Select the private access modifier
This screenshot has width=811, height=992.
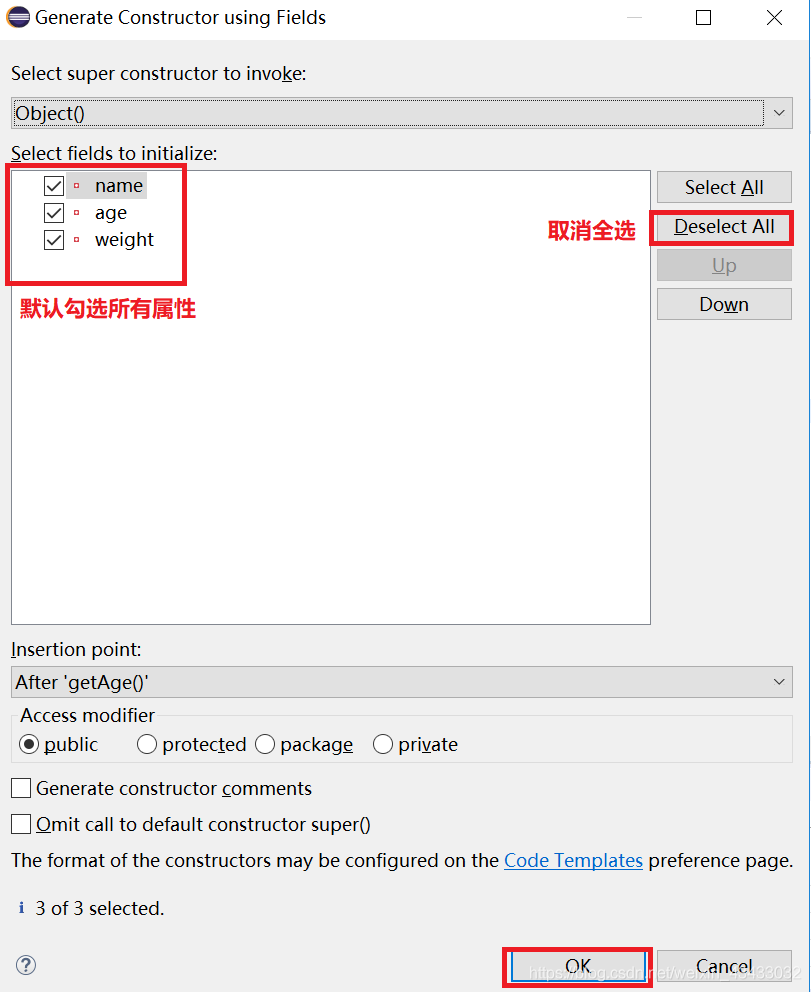(x=383, y=745)
